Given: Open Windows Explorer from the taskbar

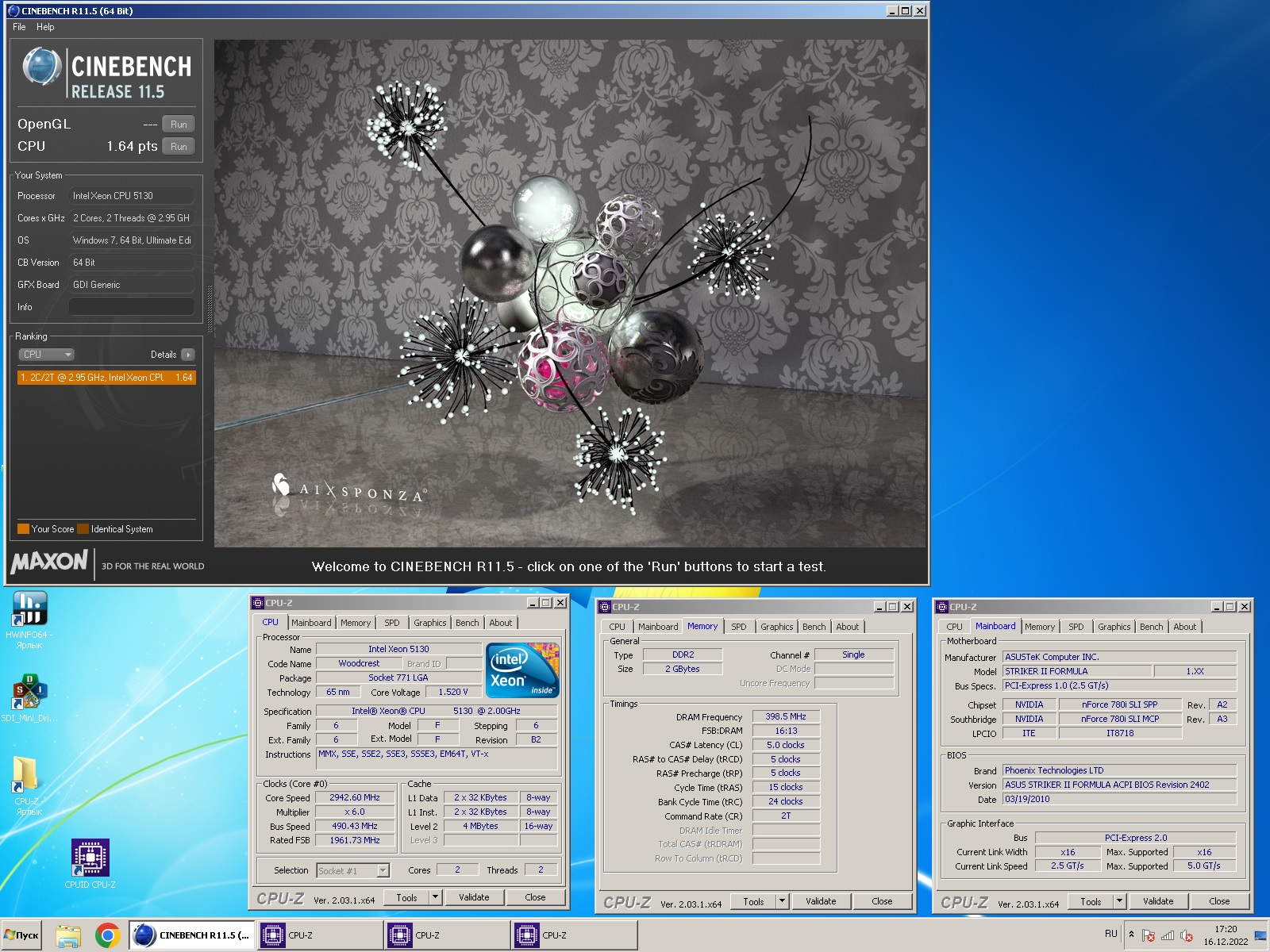Looking at the screenshot, I should [x=68, y=935].
